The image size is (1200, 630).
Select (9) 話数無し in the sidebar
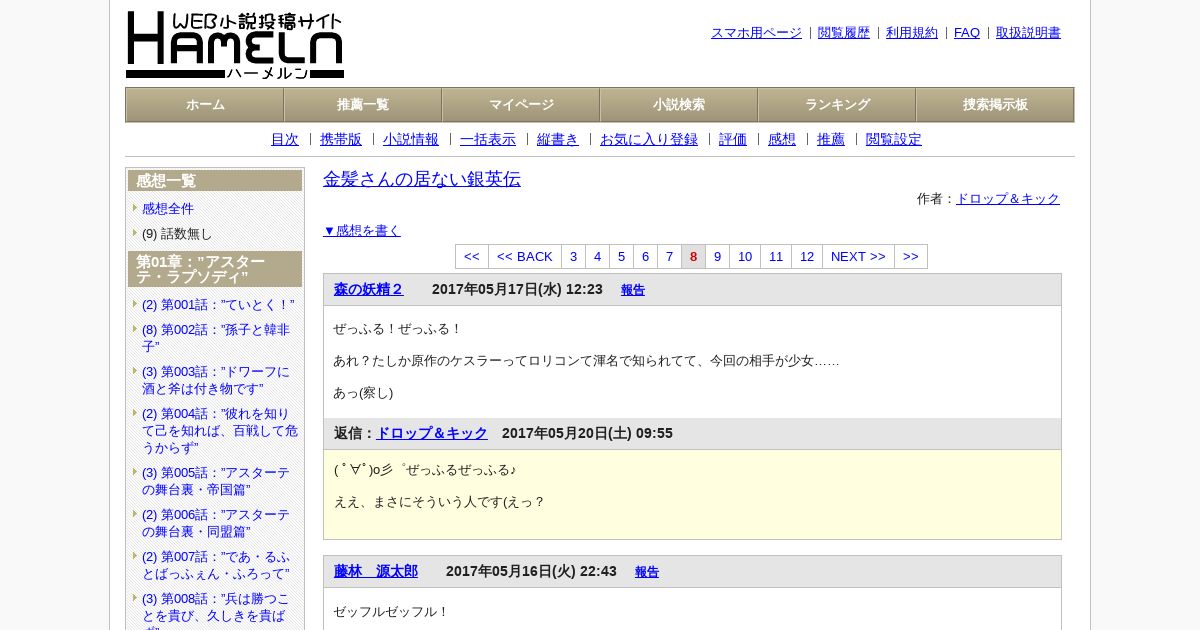pos(177,234)
